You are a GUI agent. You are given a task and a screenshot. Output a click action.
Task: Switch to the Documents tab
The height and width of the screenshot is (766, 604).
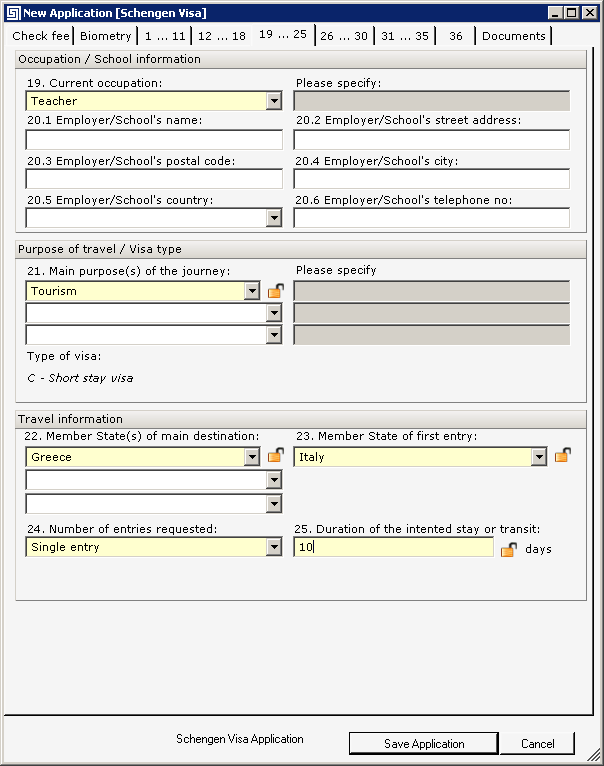(x=514, y=36)
